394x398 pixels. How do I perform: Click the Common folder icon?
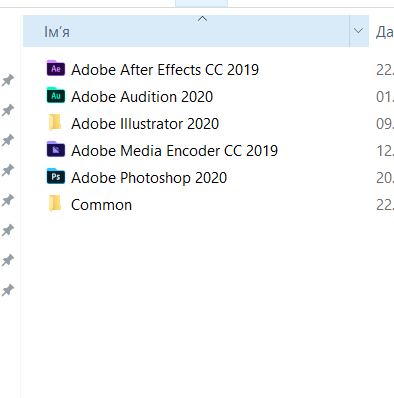click(x=55, y=203)
